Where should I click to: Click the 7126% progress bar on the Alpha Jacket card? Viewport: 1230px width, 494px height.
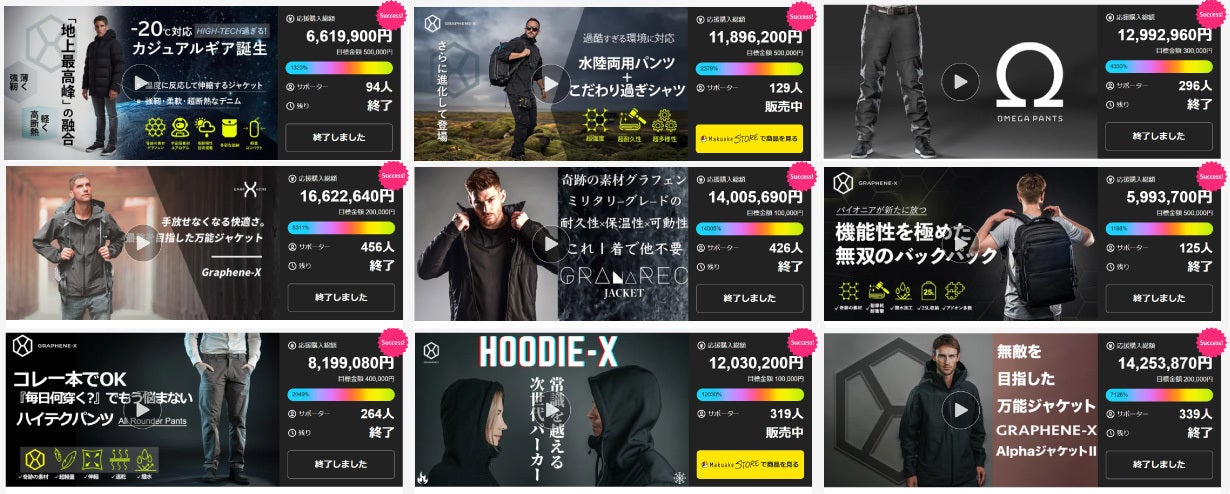1158,394
